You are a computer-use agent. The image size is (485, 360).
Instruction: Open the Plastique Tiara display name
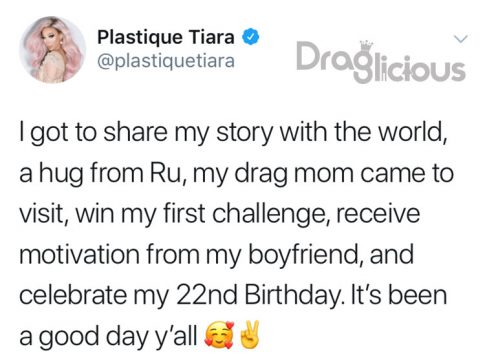tap(166, 37)
